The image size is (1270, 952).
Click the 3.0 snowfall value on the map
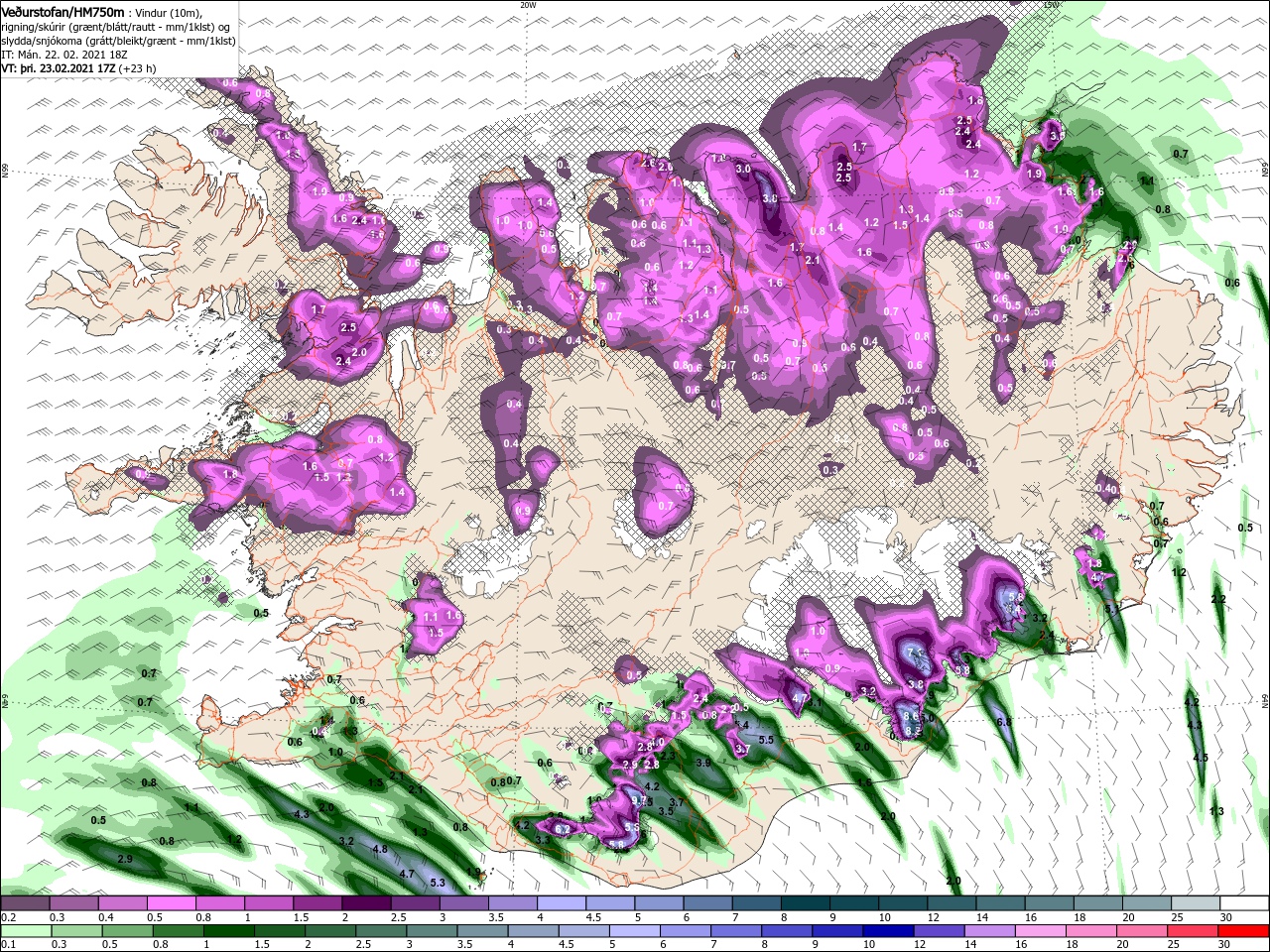pyautogui.click(x=743, y=169)
